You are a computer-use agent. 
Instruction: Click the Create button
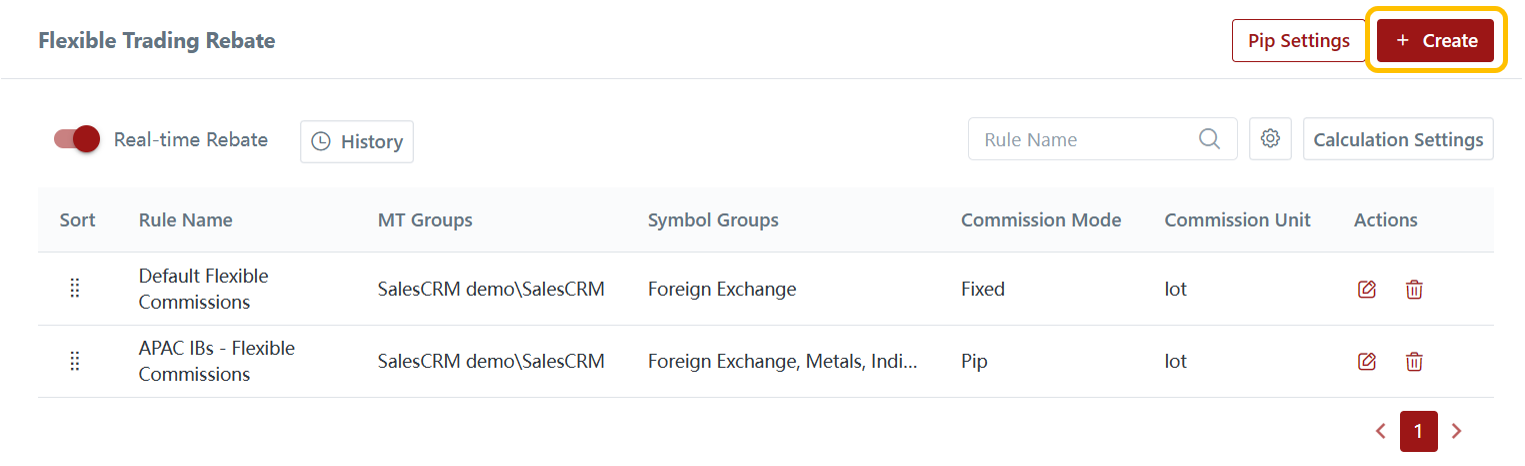pos(1435,41)
